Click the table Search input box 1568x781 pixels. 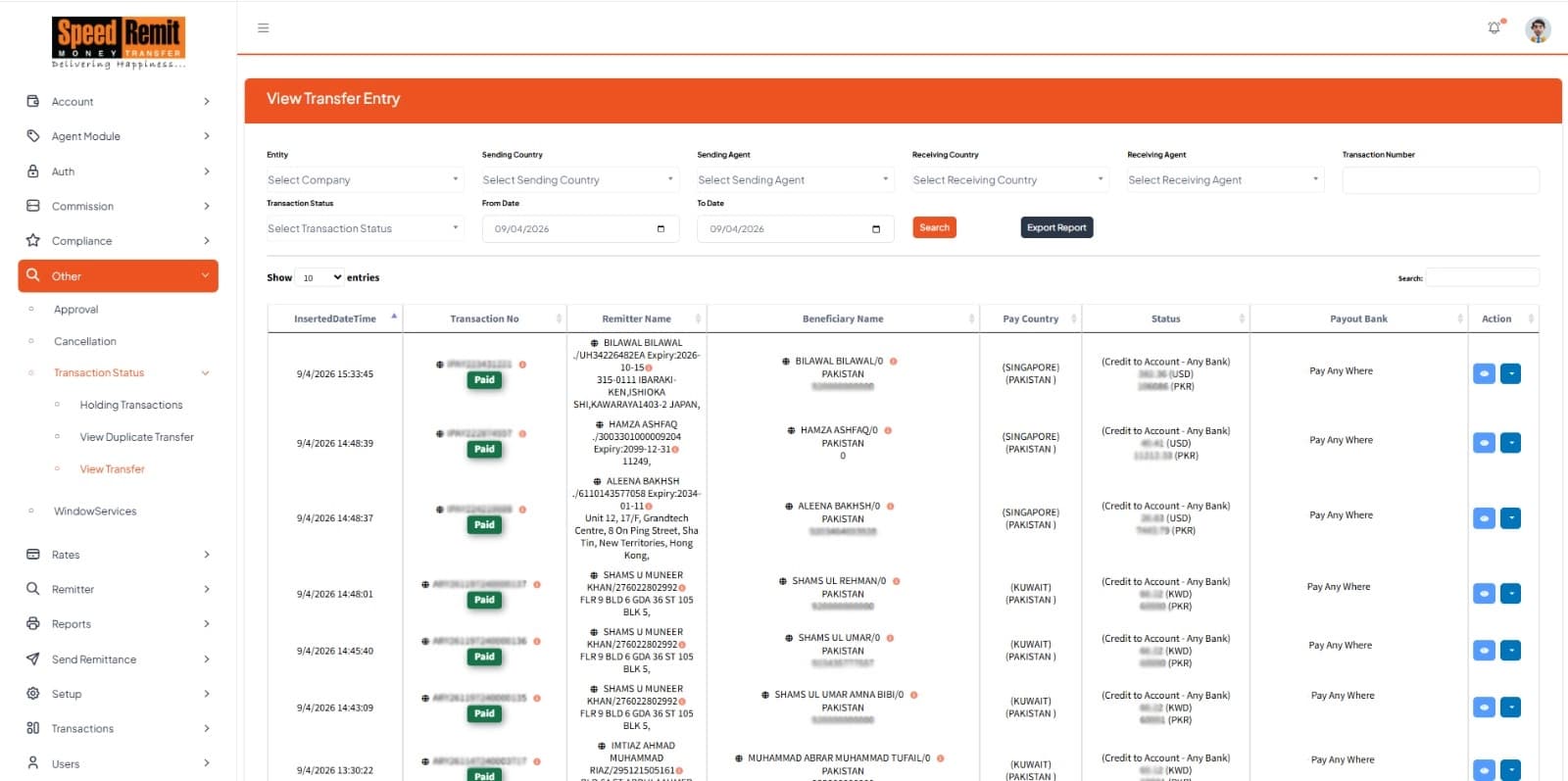[1482, 277]
